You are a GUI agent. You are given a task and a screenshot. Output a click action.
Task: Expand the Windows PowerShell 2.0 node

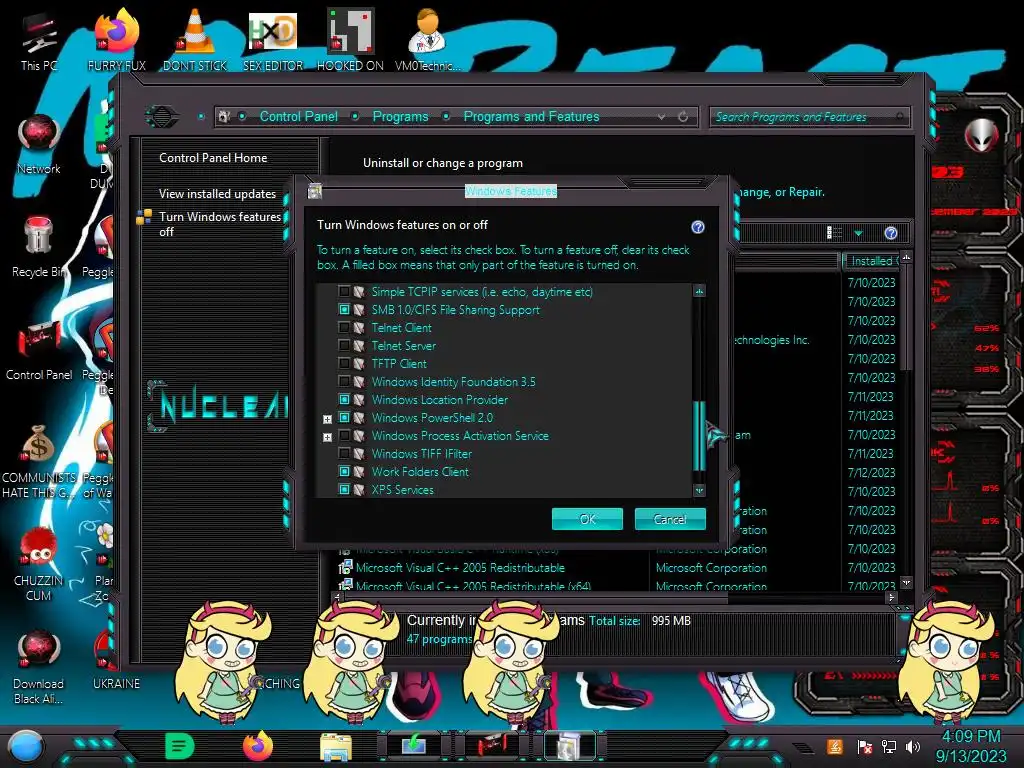click(327, 419)
